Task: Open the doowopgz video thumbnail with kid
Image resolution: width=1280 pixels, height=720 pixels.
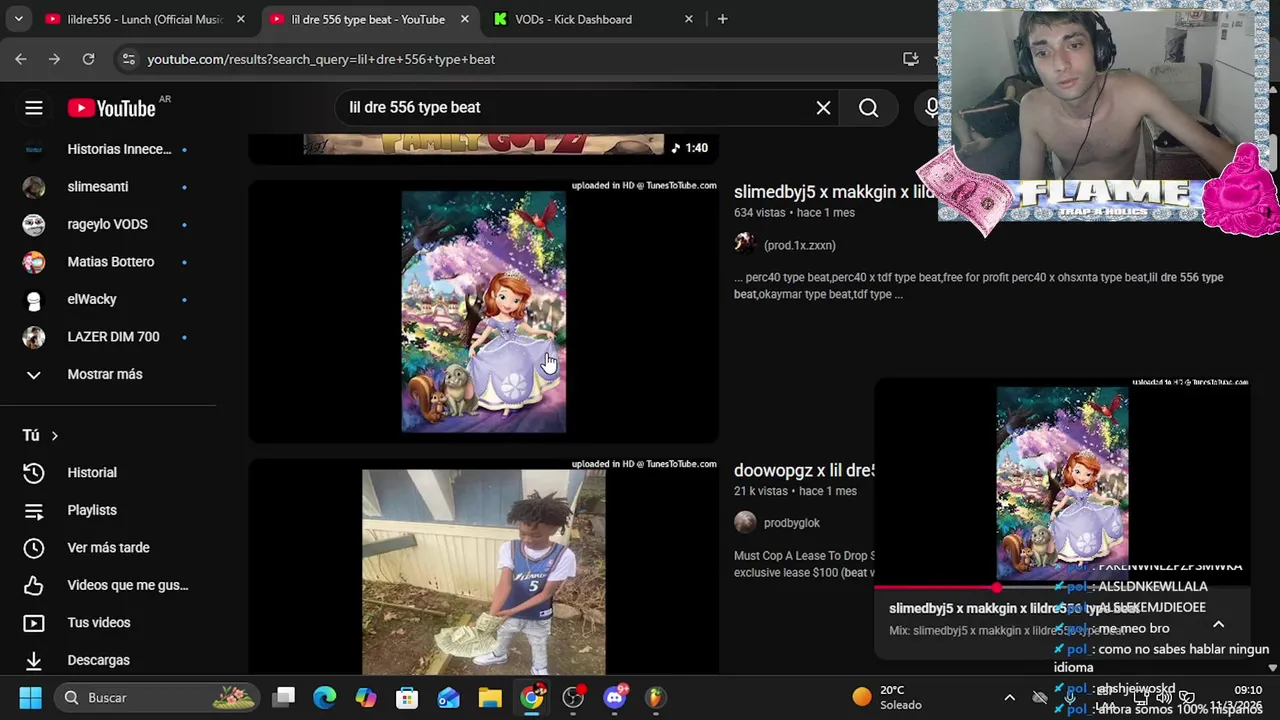Action: click(x=483, y=568)
